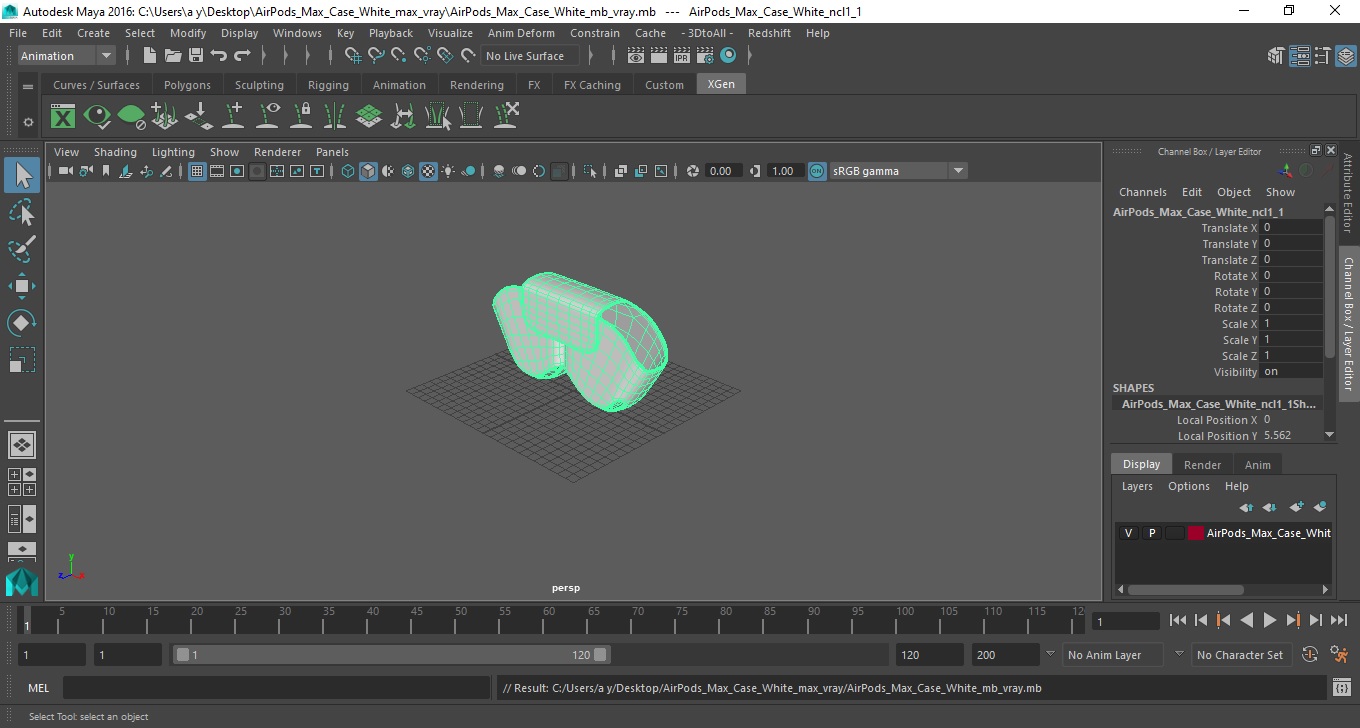Open the Render View clapperboard icon
This screenshot has width=1360, height=728.
pyautogui.click(x=636, y=56)
